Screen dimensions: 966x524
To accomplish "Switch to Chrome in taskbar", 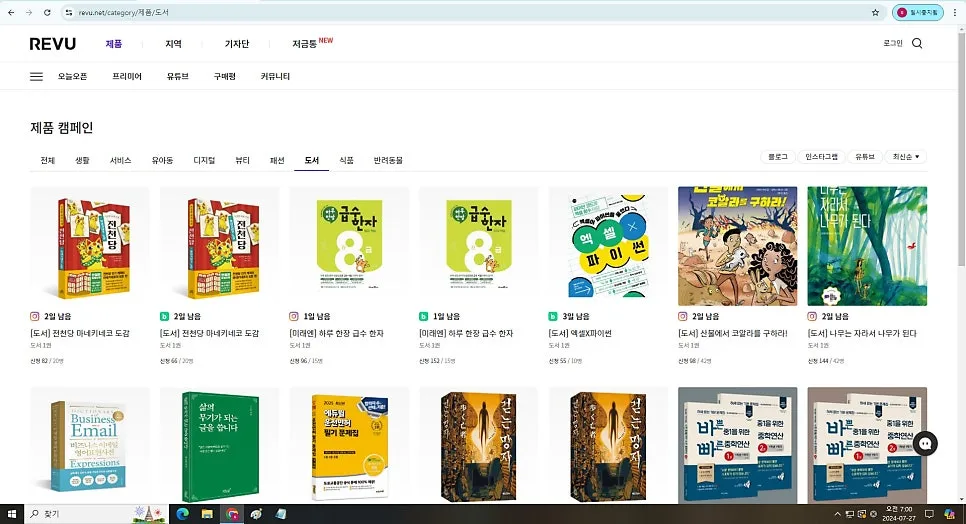I will 232,514.
